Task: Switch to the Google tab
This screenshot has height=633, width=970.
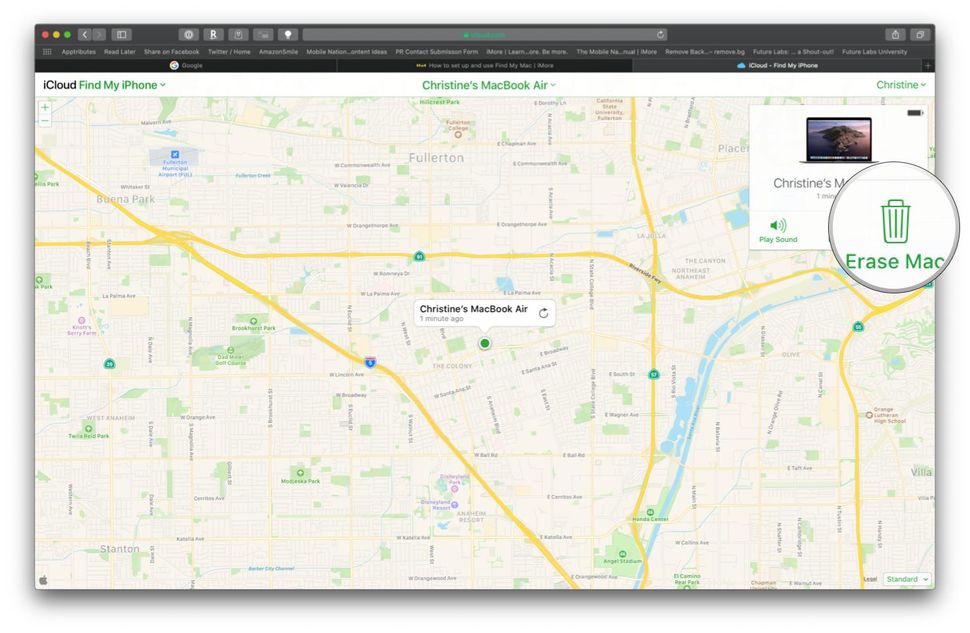Action: [184, 64]
